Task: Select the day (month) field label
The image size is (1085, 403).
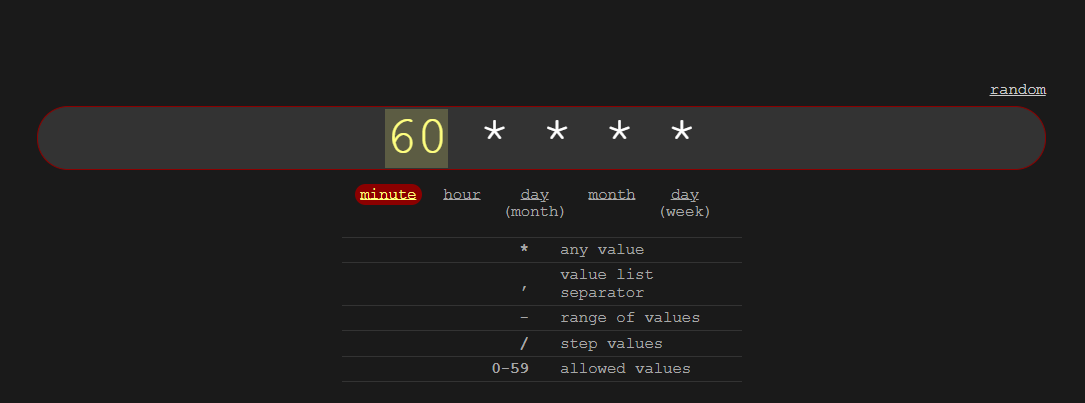Action: [535, 203]
